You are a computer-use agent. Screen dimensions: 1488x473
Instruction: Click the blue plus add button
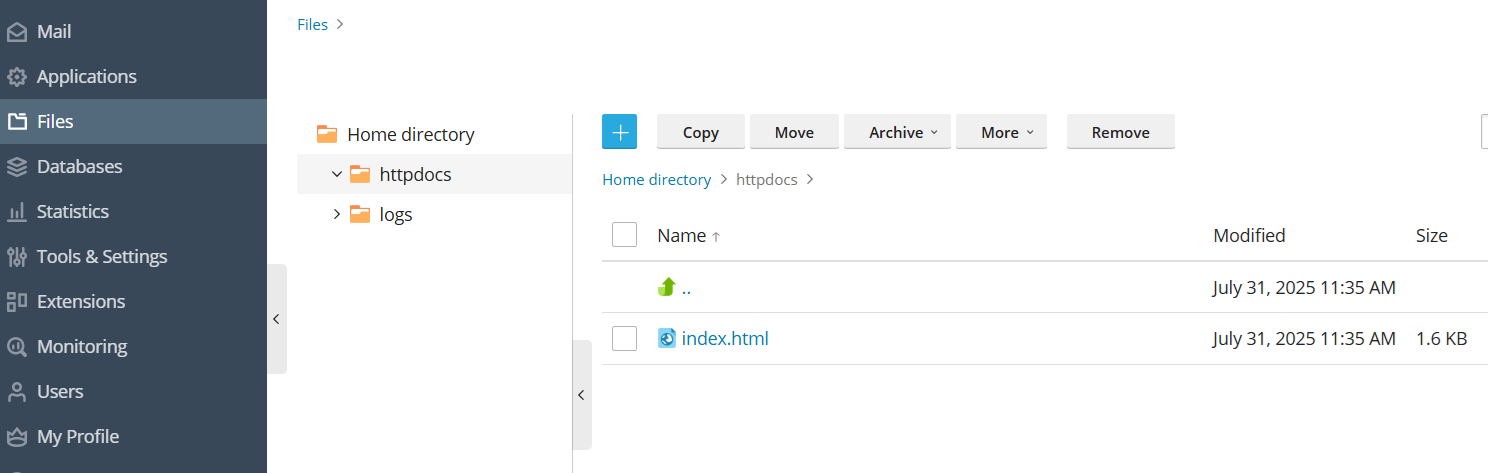point(619,132)
